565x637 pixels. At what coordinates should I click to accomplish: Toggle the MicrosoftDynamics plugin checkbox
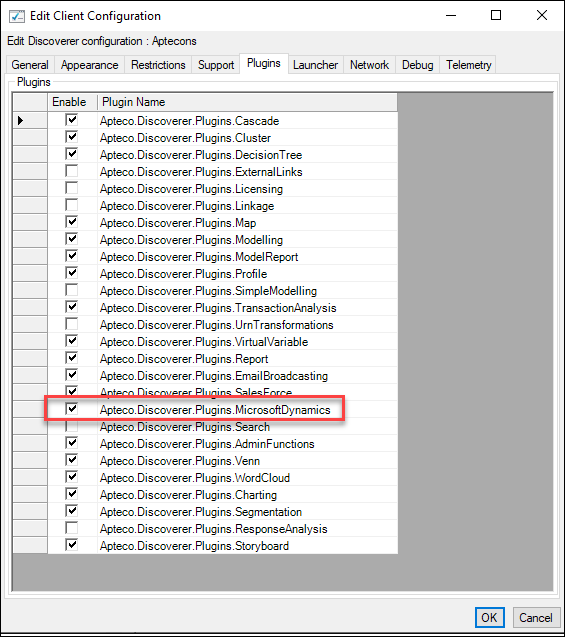(72, 410)
